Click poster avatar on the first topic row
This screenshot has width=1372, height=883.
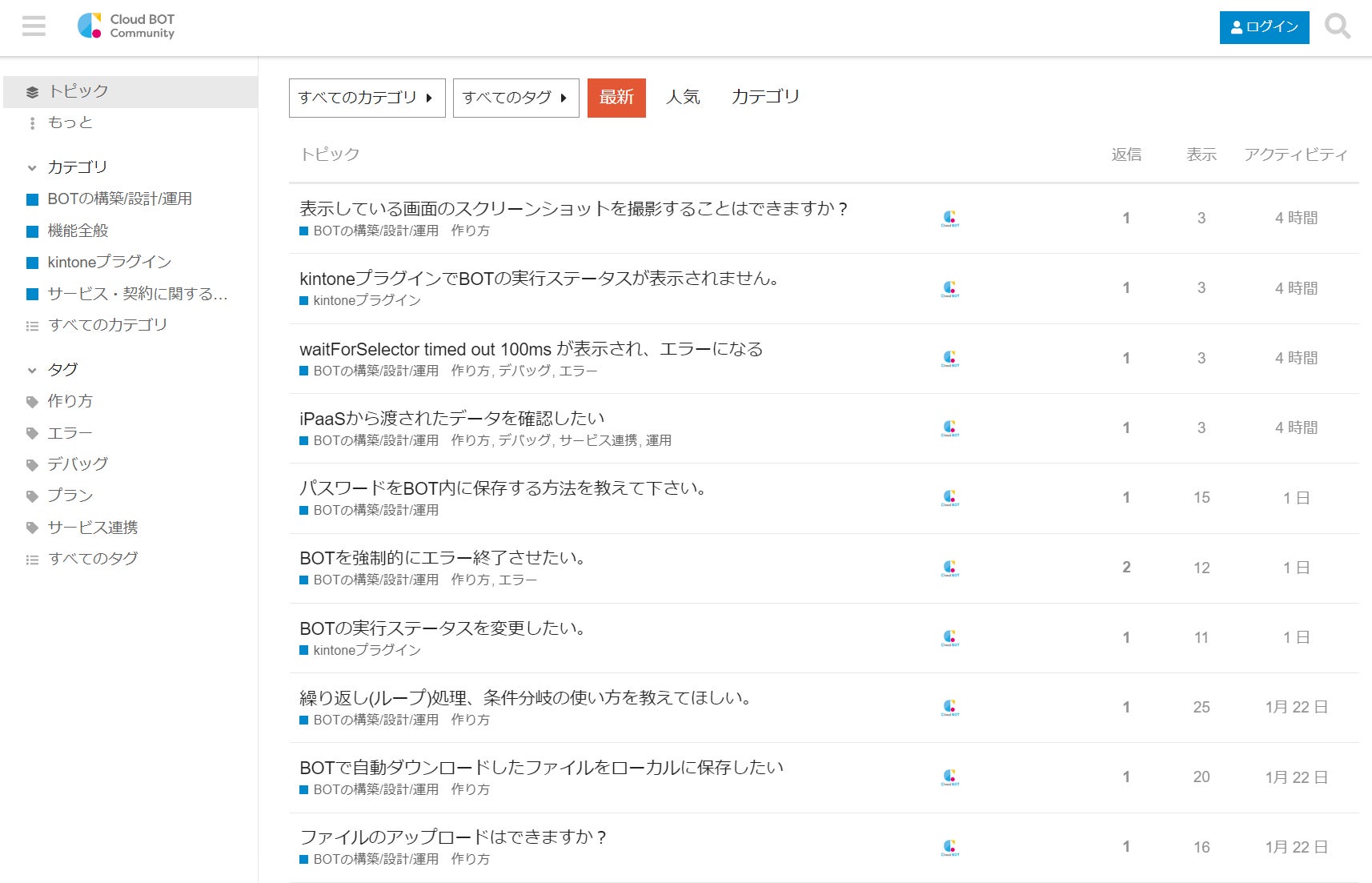[x=949, y=219]
